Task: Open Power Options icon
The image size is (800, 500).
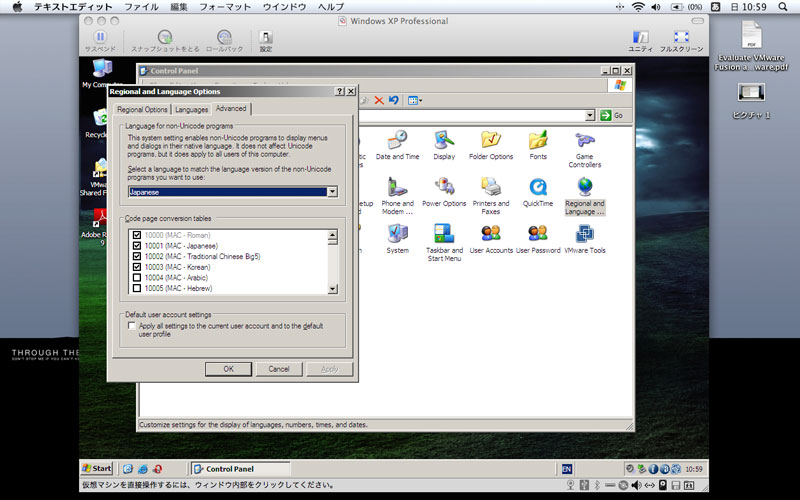Action: [444, 192]
